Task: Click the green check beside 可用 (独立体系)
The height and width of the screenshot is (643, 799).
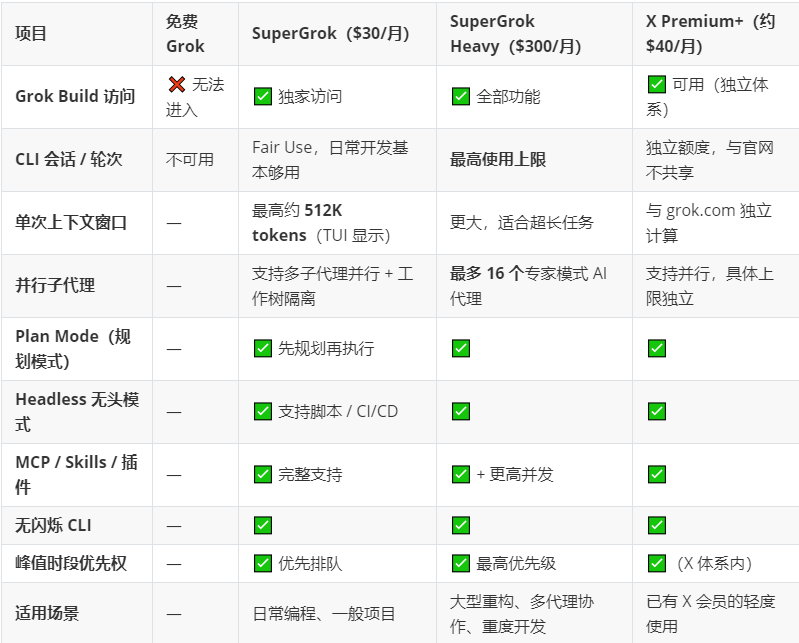Action: [657, 84]
